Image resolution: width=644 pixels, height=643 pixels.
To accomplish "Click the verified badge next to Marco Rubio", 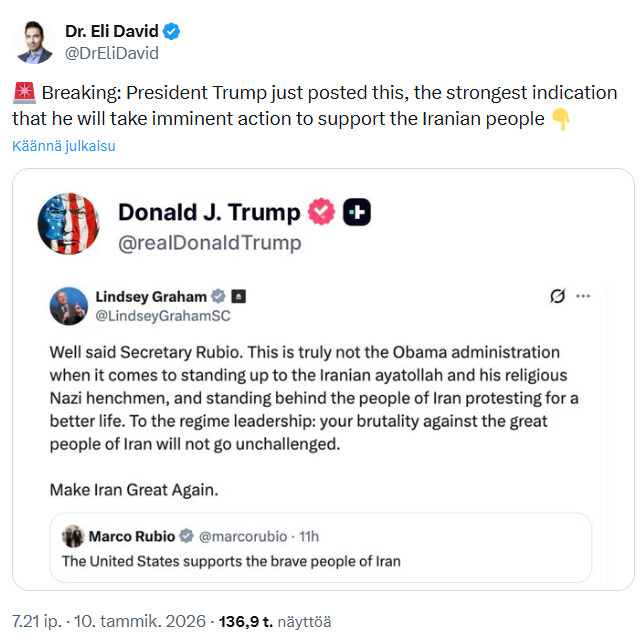I will point(187,535).
